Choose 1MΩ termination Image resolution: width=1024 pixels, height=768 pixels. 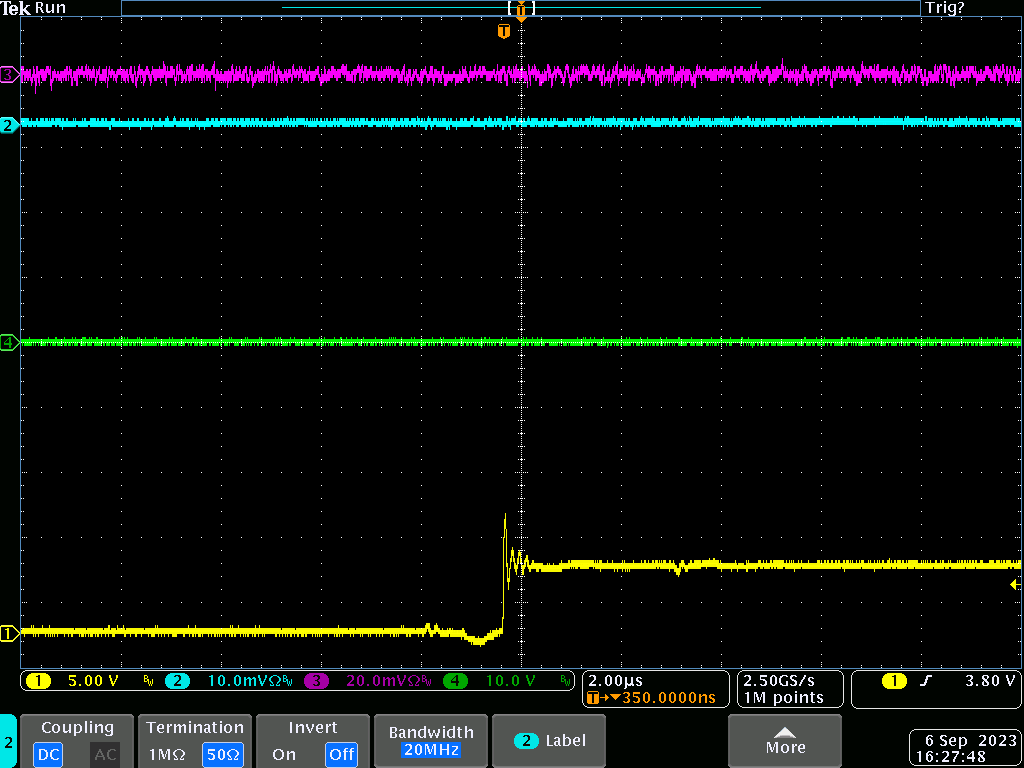165,754
